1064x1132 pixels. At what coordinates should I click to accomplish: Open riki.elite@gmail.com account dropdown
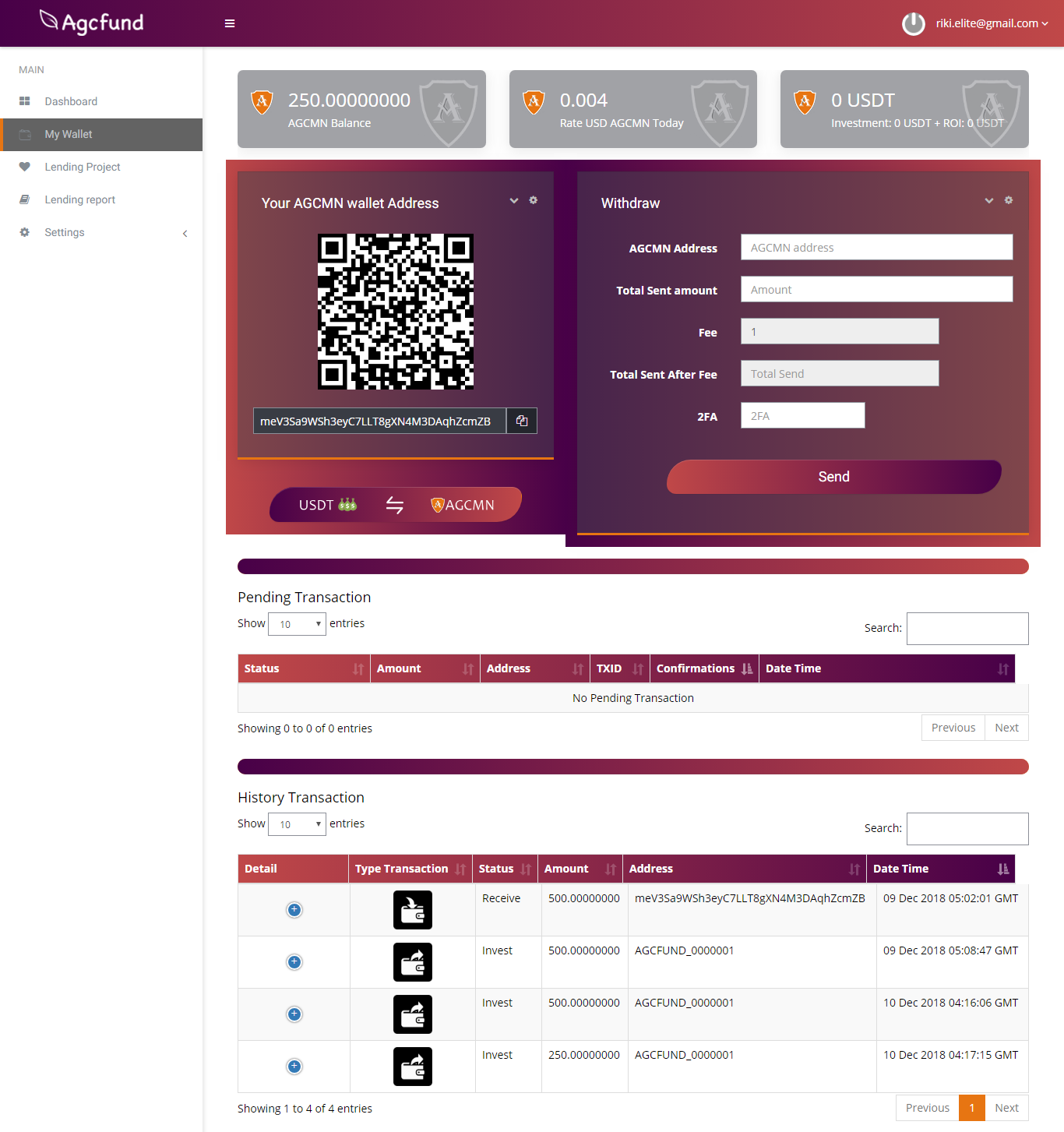pos(992,23)
